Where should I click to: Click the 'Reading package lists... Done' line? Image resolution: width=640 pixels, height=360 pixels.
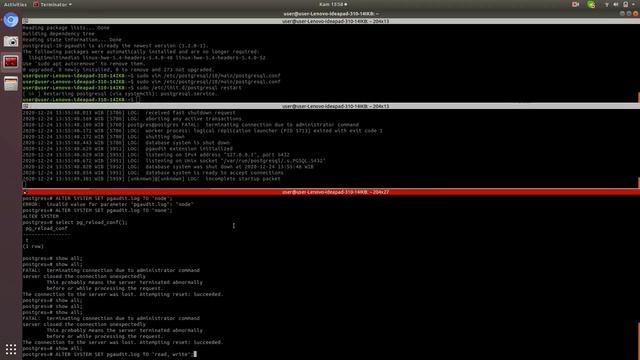[x=66, y=28]
